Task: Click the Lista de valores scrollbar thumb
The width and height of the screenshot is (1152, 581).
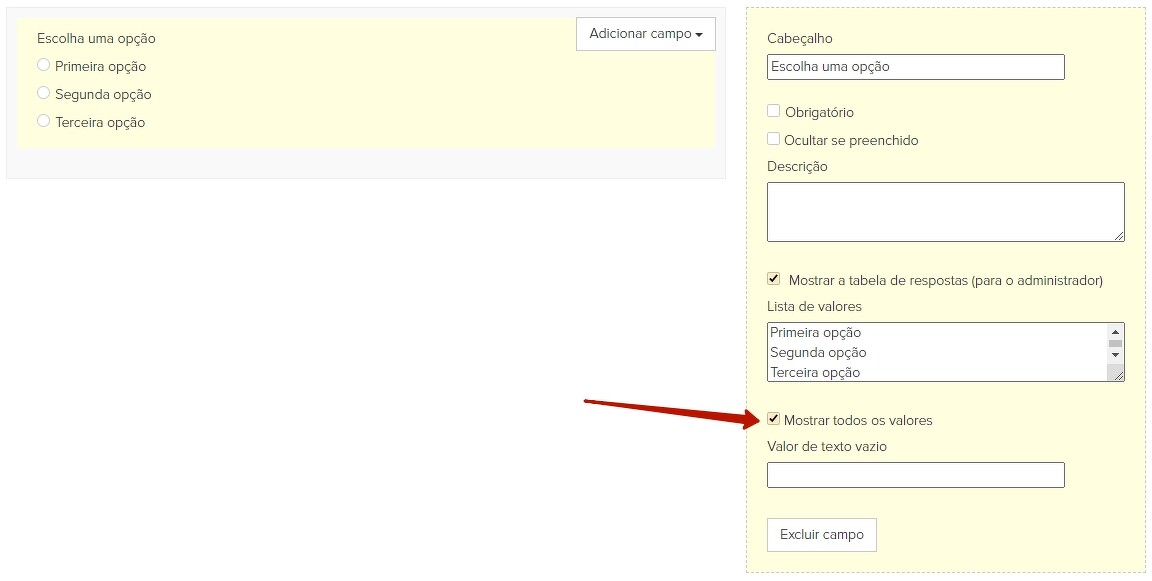Action: pos(1115,343)
